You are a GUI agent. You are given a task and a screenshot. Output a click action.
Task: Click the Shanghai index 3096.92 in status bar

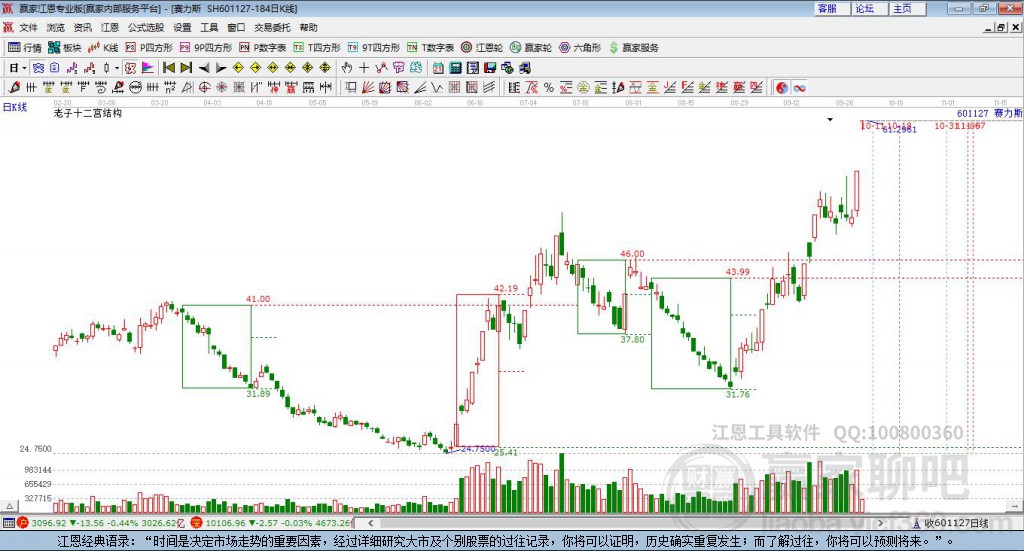coord(49,523)
